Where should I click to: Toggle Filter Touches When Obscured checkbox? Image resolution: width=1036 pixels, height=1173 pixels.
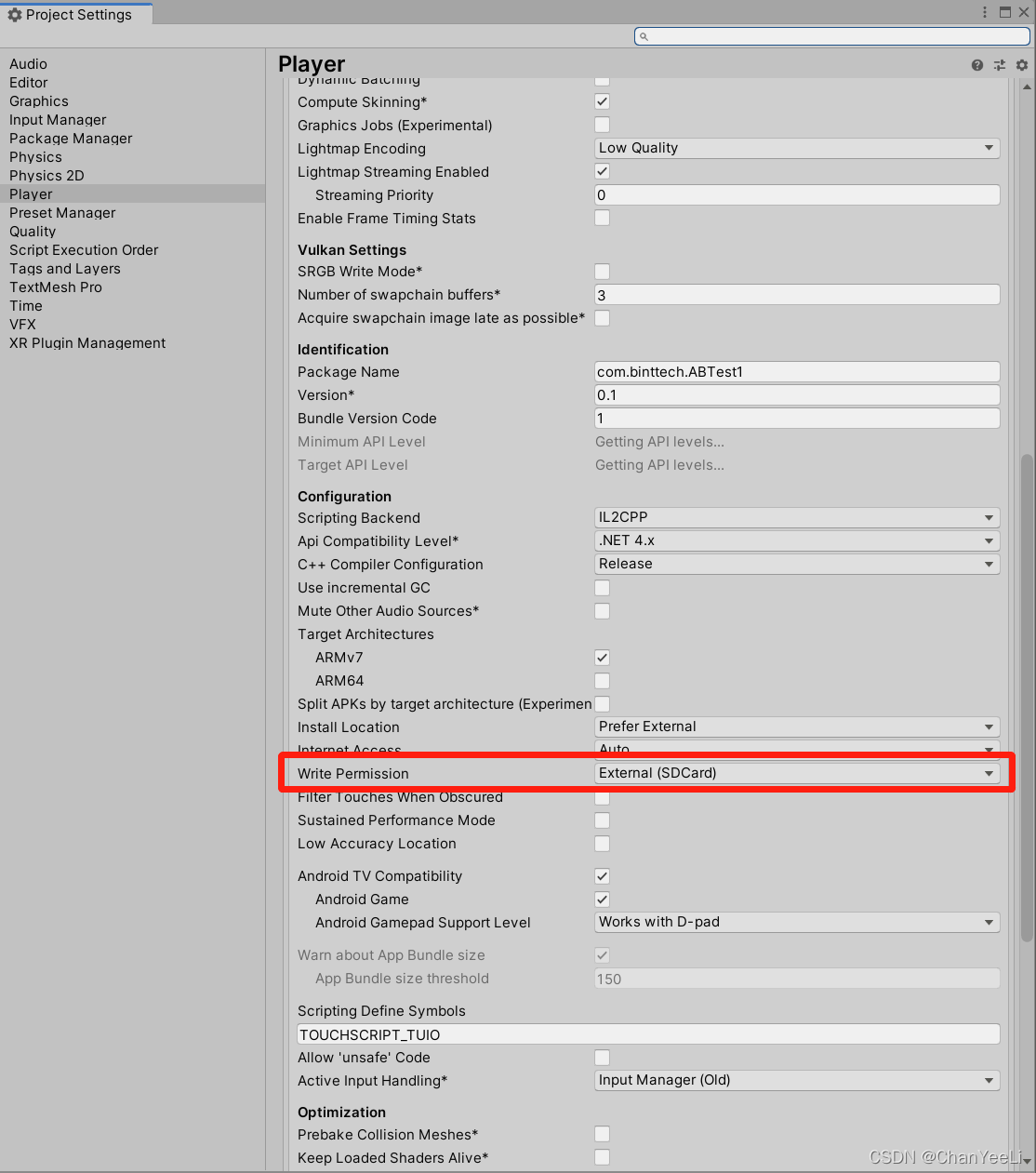[x=603, y=798]
